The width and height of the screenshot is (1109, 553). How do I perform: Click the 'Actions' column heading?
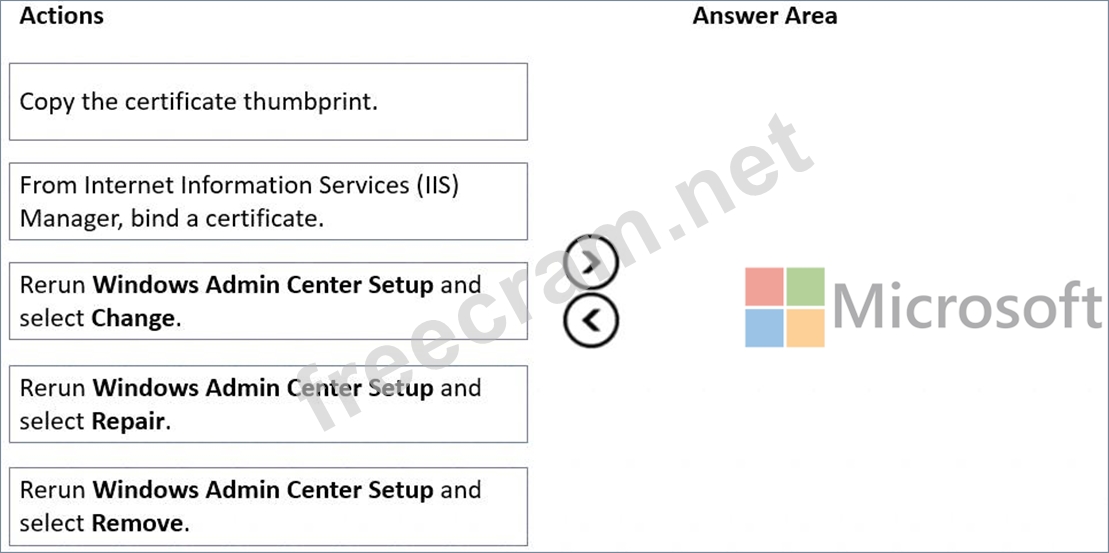click(x=61, y=16)
